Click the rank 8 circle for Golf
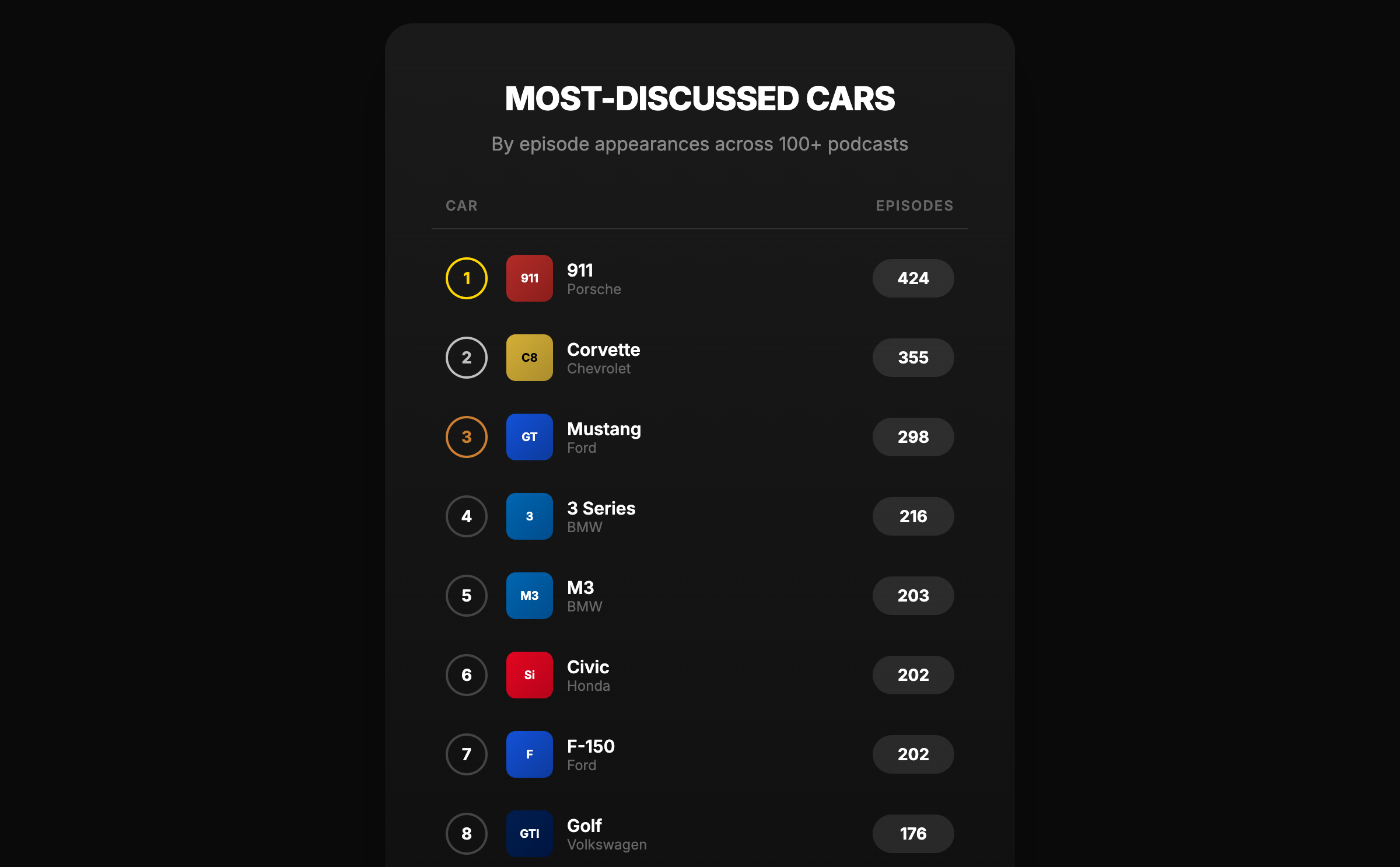1400x867 pixels. 467,834
